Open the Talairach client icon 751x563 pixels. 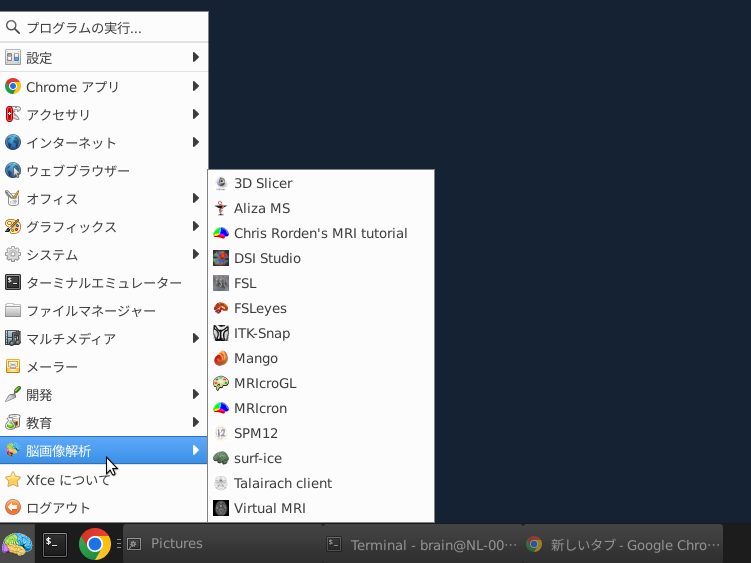221,483
